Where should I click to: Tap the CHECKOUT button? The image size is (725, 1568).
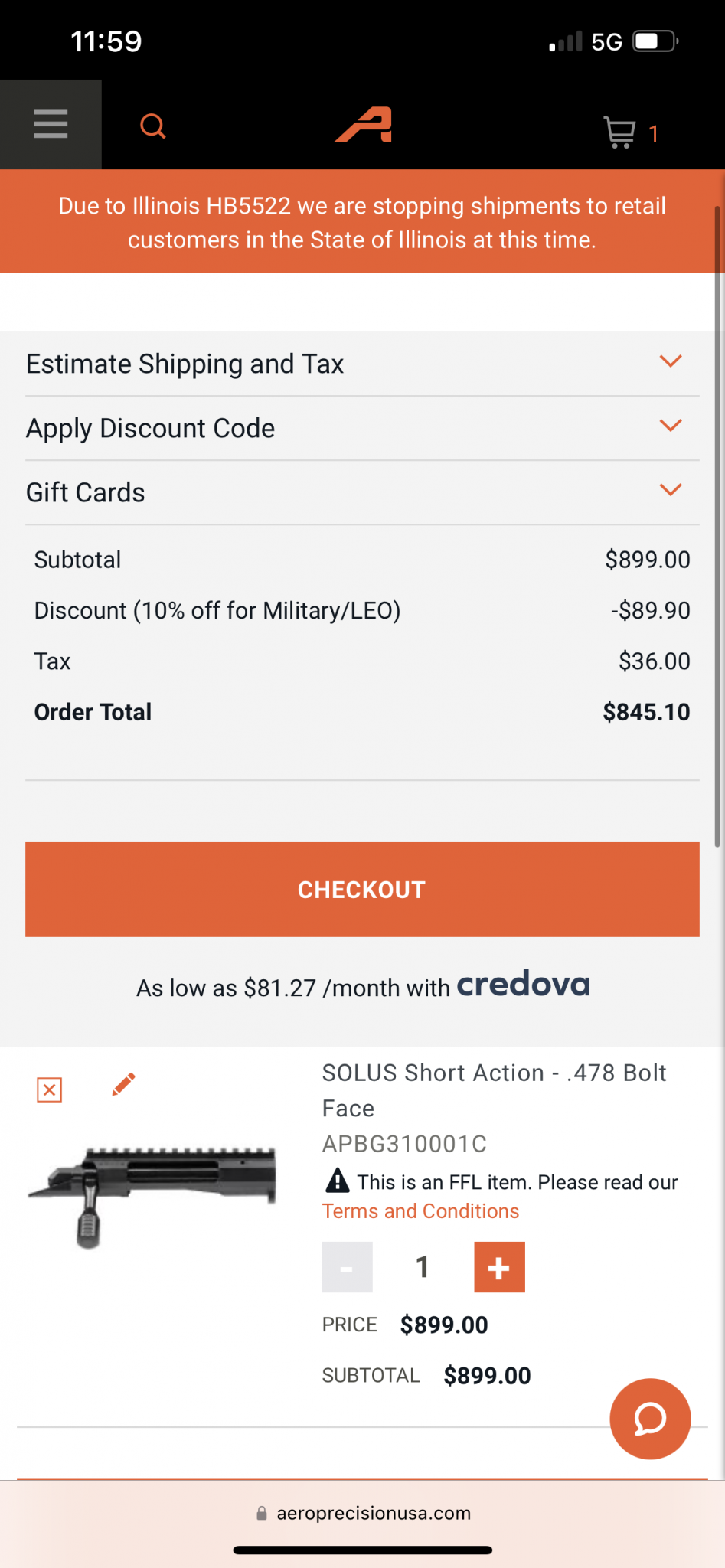tap(362, 890)
